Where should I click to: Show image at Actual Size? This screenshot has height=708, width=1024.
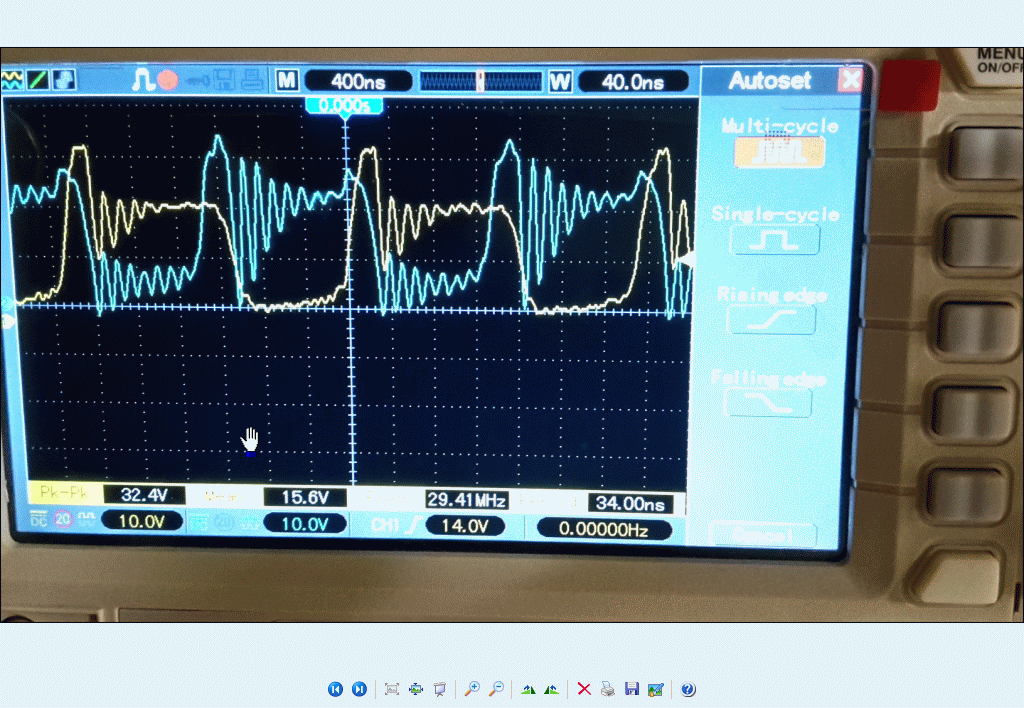416,689
